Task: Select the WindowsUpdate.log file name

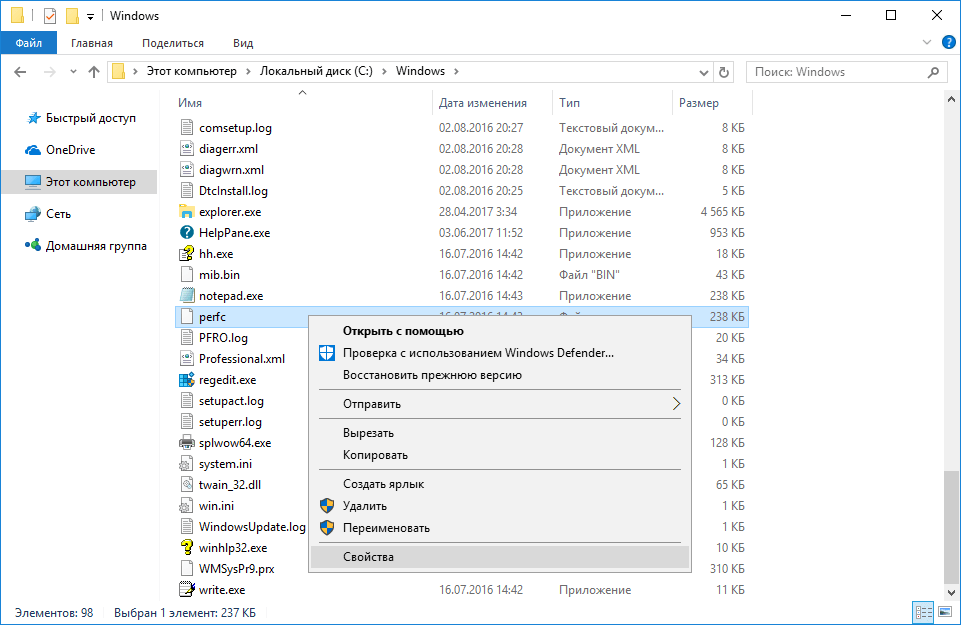Action: [x=252, y=526]
